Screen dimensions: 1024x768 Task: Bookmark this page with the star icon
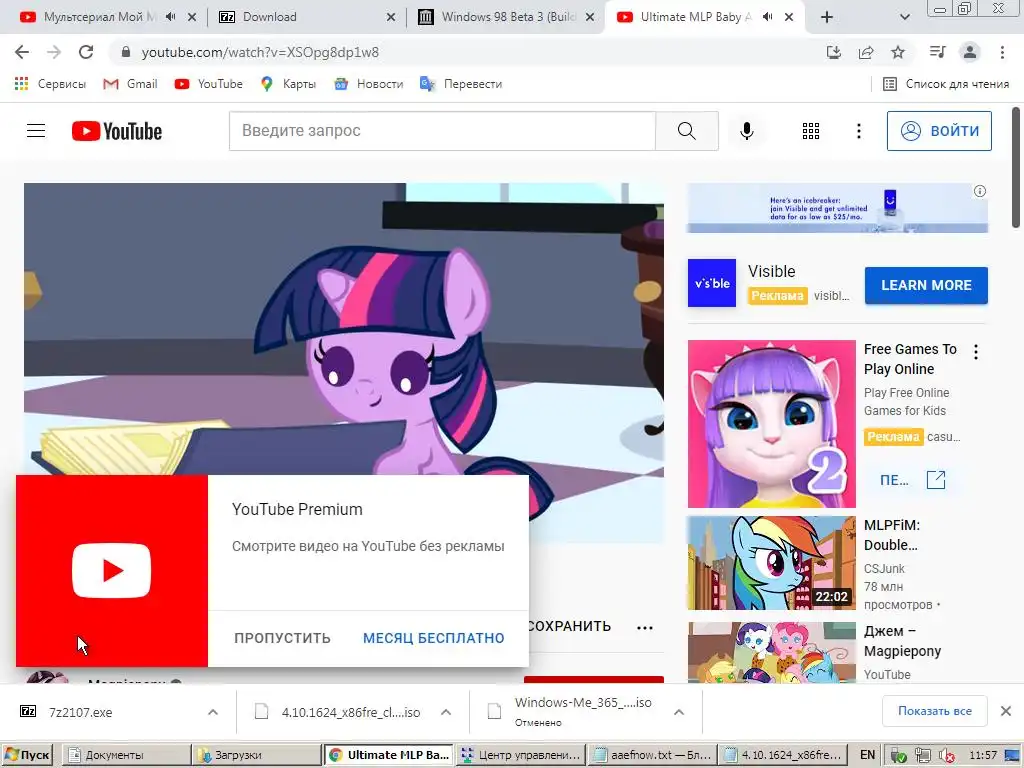point(898,52)
